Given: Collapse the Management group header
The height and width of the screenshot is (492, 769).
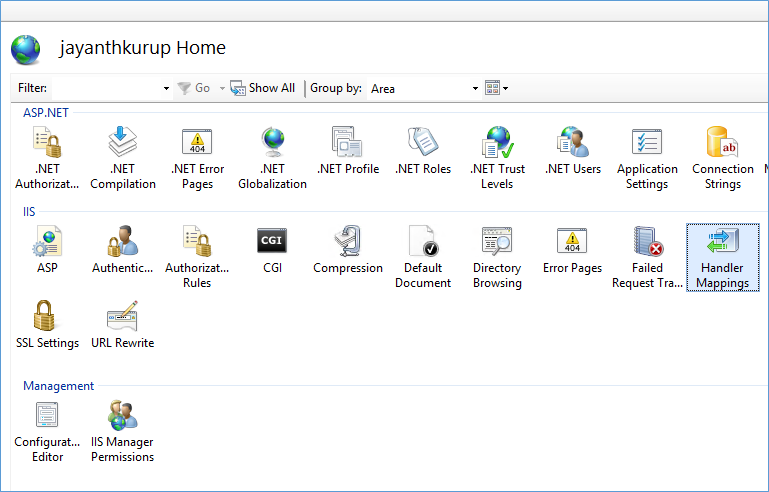Looking at the screenshot, I should click(x=58, y=386).
